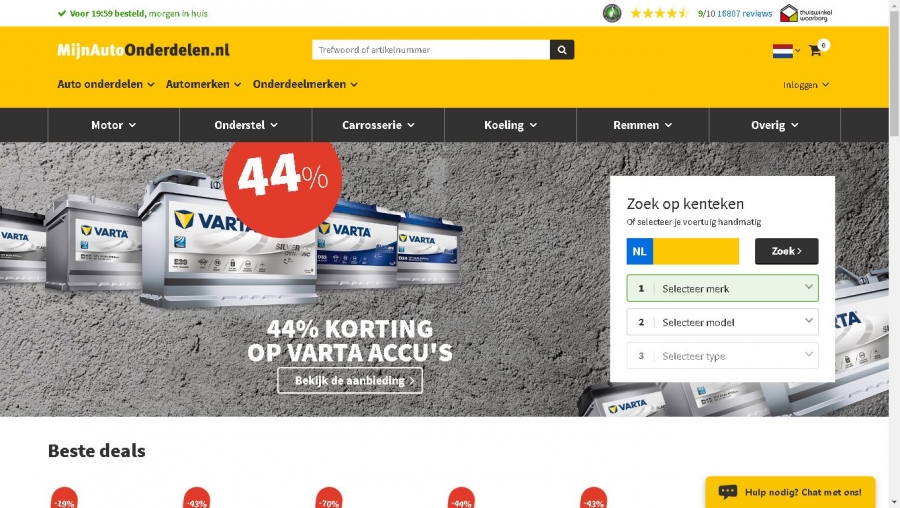Expand the Selecteer model dropdown
The height and width of the screenshot is (508, 900).
click(722, 322)
